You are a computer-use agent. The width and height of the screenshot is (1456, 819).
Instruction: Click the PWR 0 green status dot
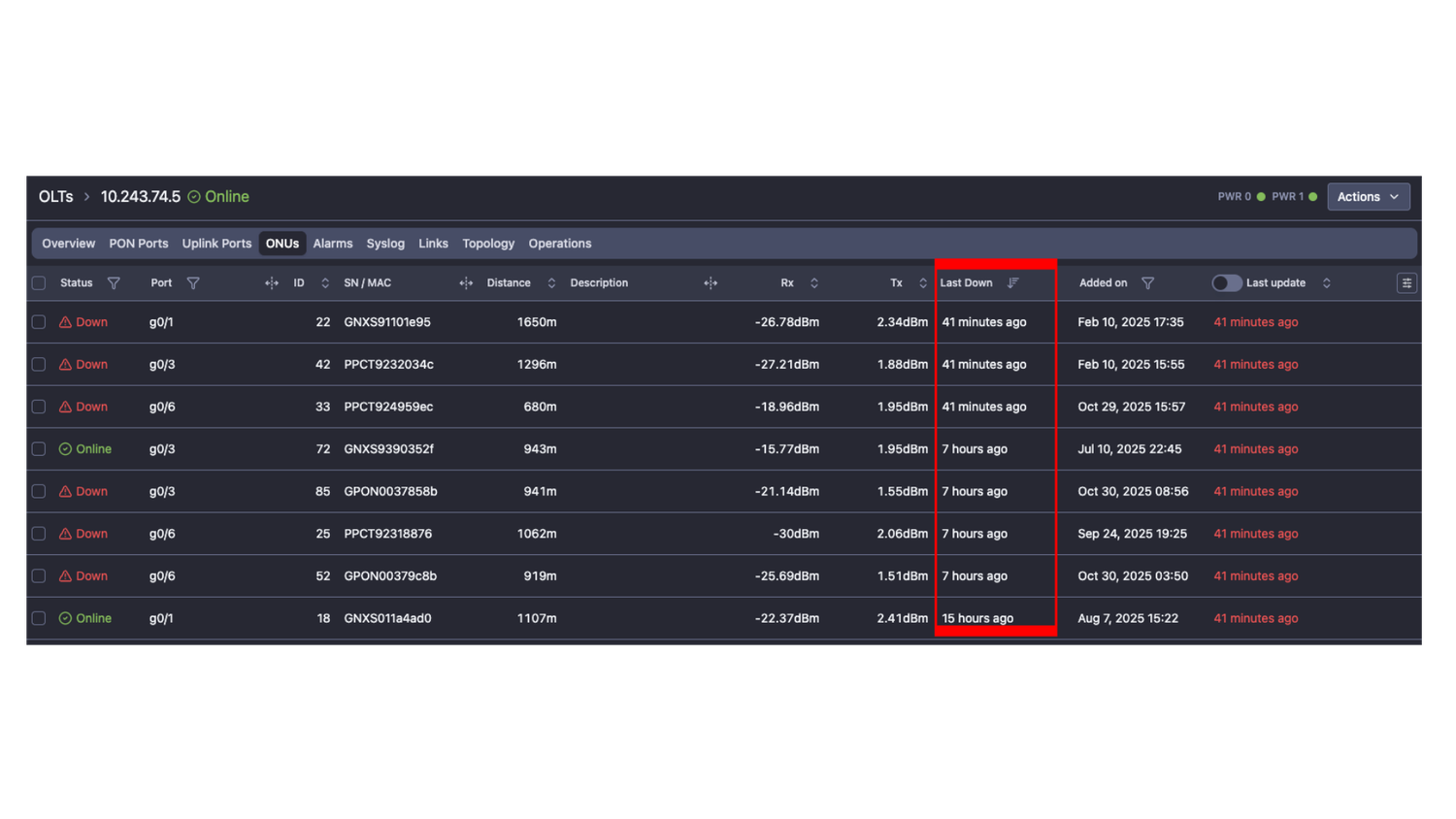coord(1261,197)
